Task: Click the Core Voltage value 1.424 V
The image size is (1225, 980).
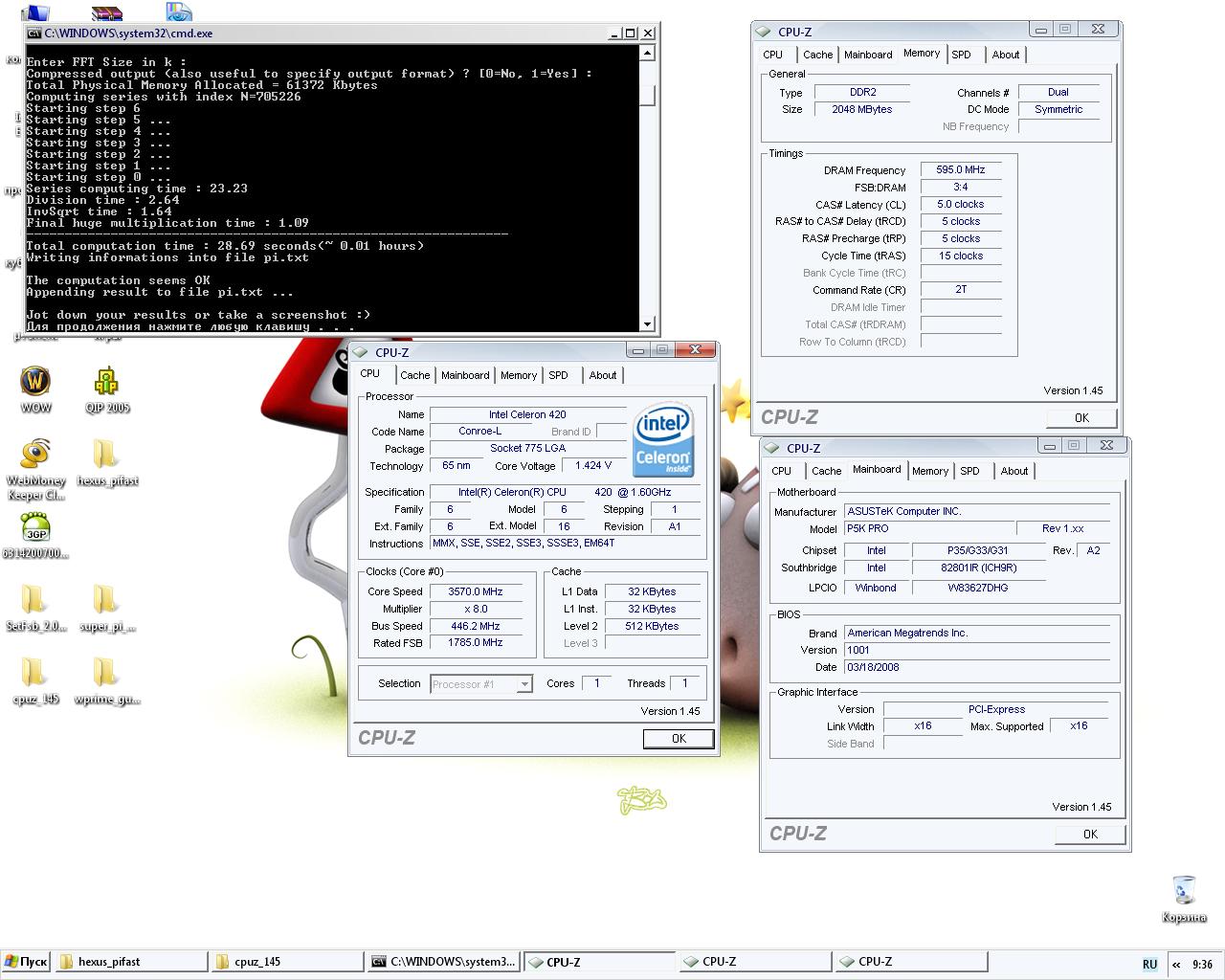Action: 593,466
